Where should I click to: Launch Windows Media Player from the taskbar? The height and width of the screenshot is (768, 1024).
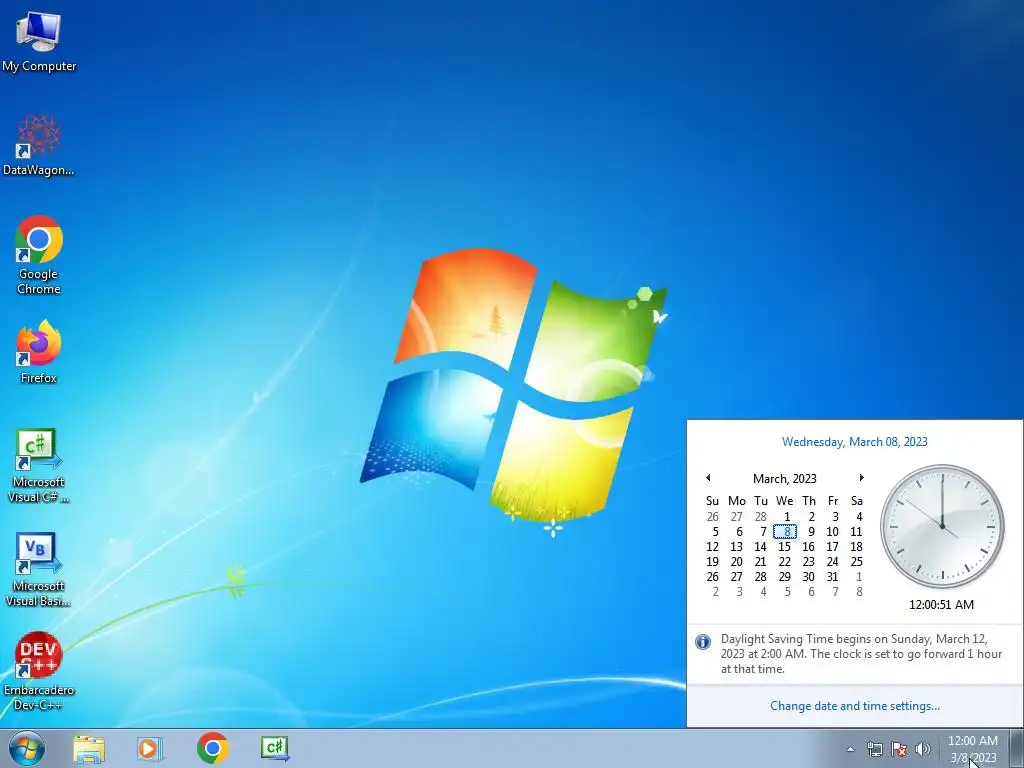click(150, 748)
